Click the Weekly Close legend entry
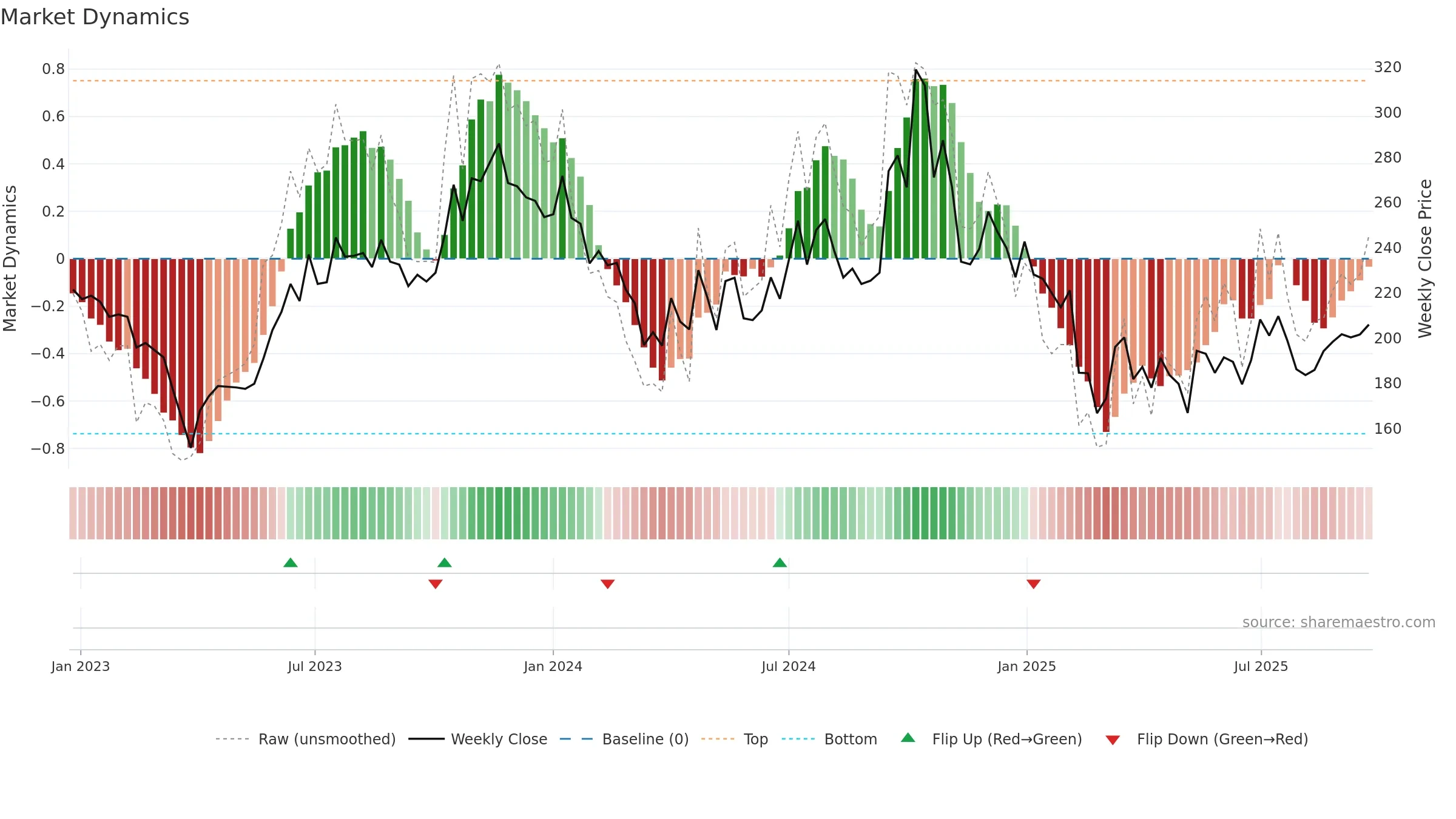The image size is (1456, 819). tap(478, 739)
